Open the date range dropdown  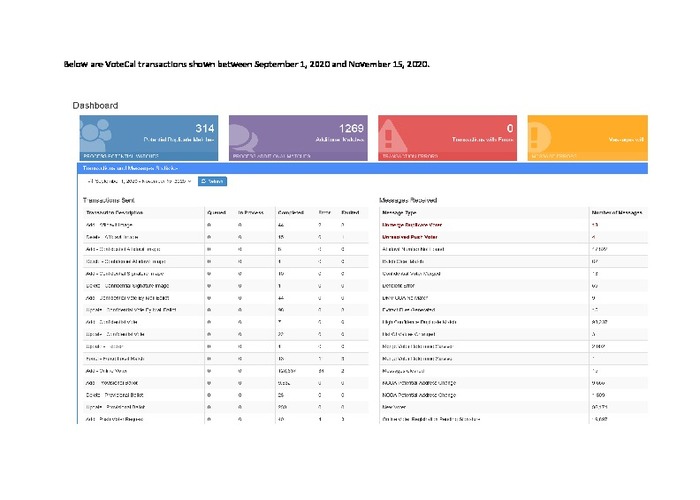[139, 182]
